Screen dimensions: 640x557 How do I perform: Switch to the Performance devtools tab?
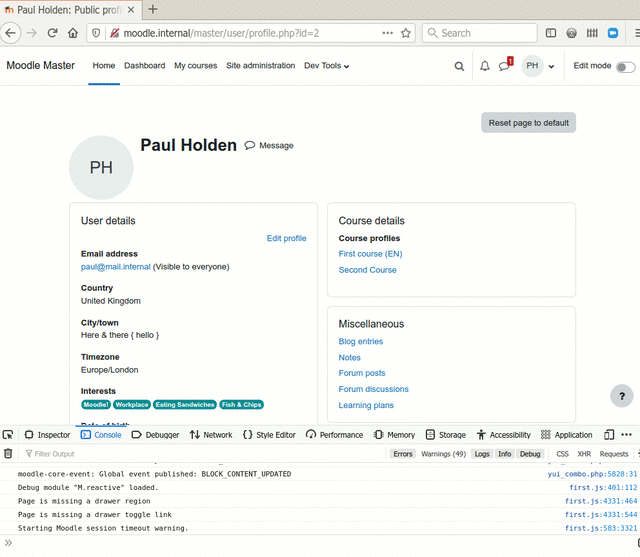334,435
